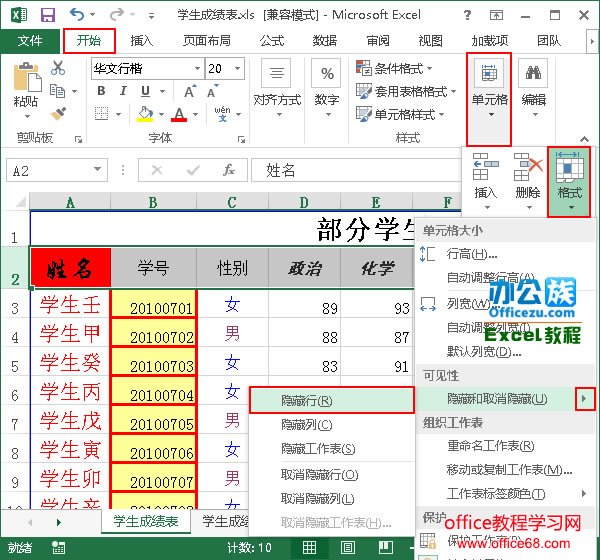
Task: Click the Delete cells icon
Action: tap(527, 175)
